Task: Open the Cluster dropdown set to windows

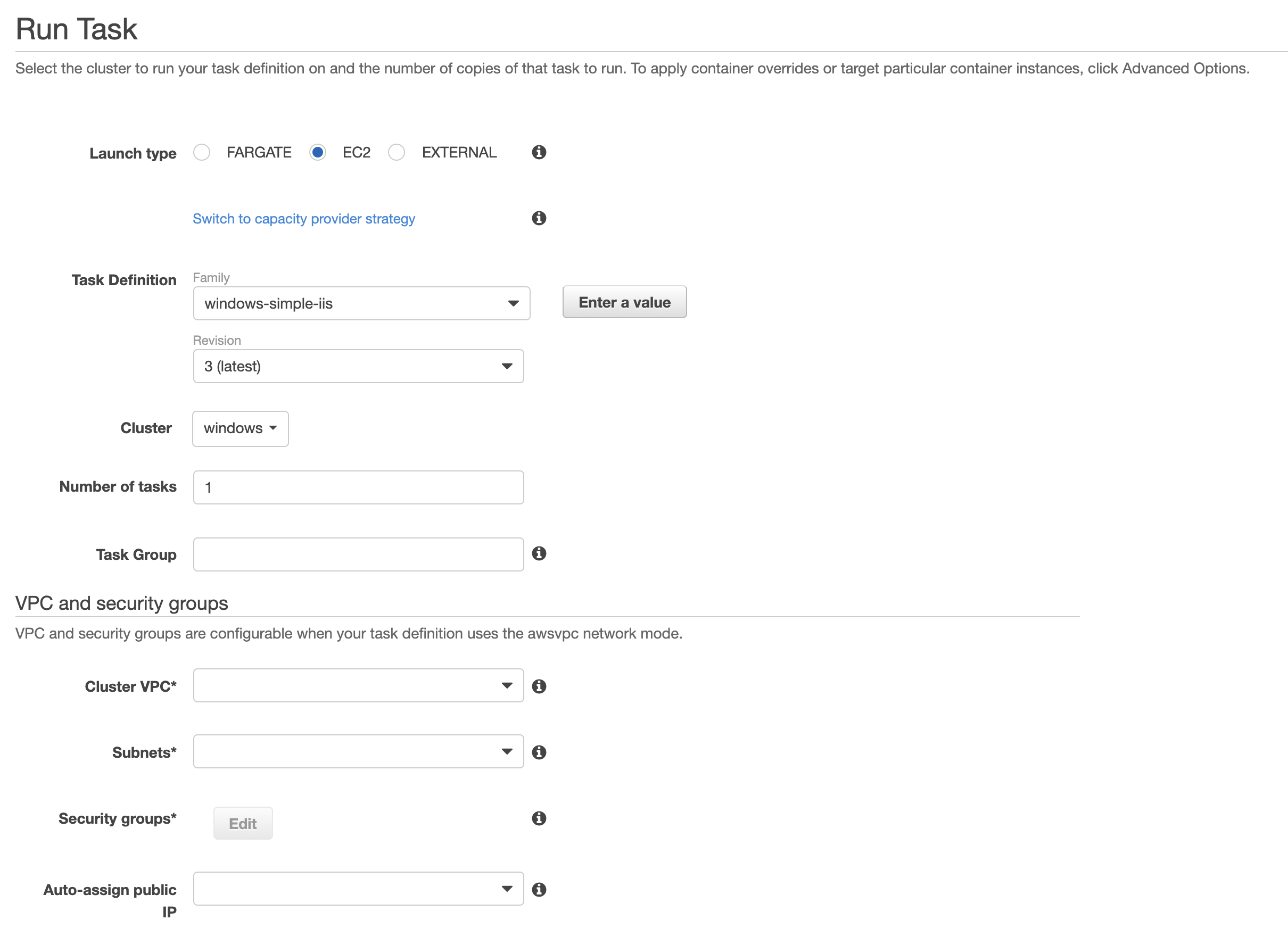Action: pos(240,428)
